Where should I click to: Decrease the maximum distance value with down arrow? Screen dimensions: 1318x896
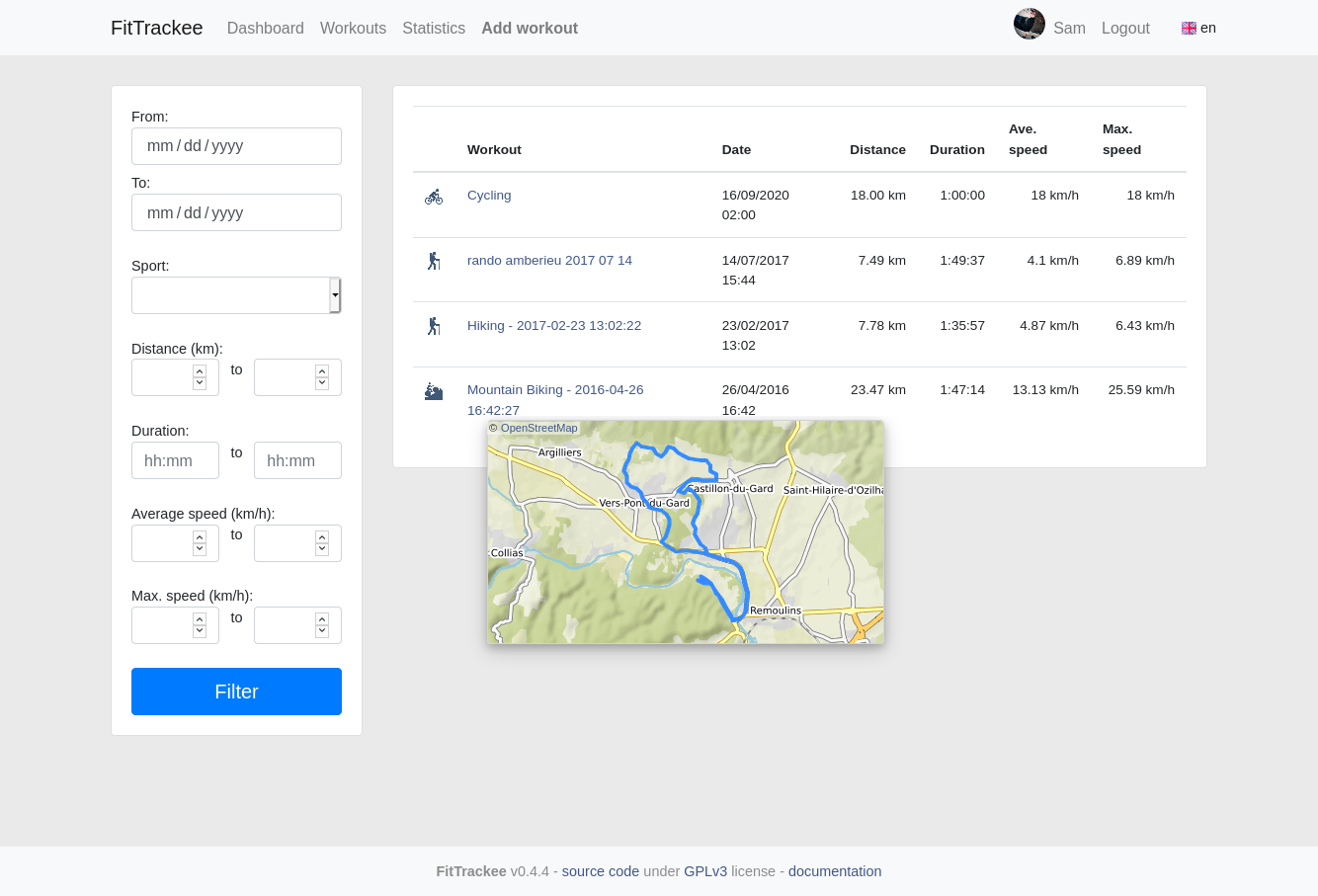tap(322, 383)
